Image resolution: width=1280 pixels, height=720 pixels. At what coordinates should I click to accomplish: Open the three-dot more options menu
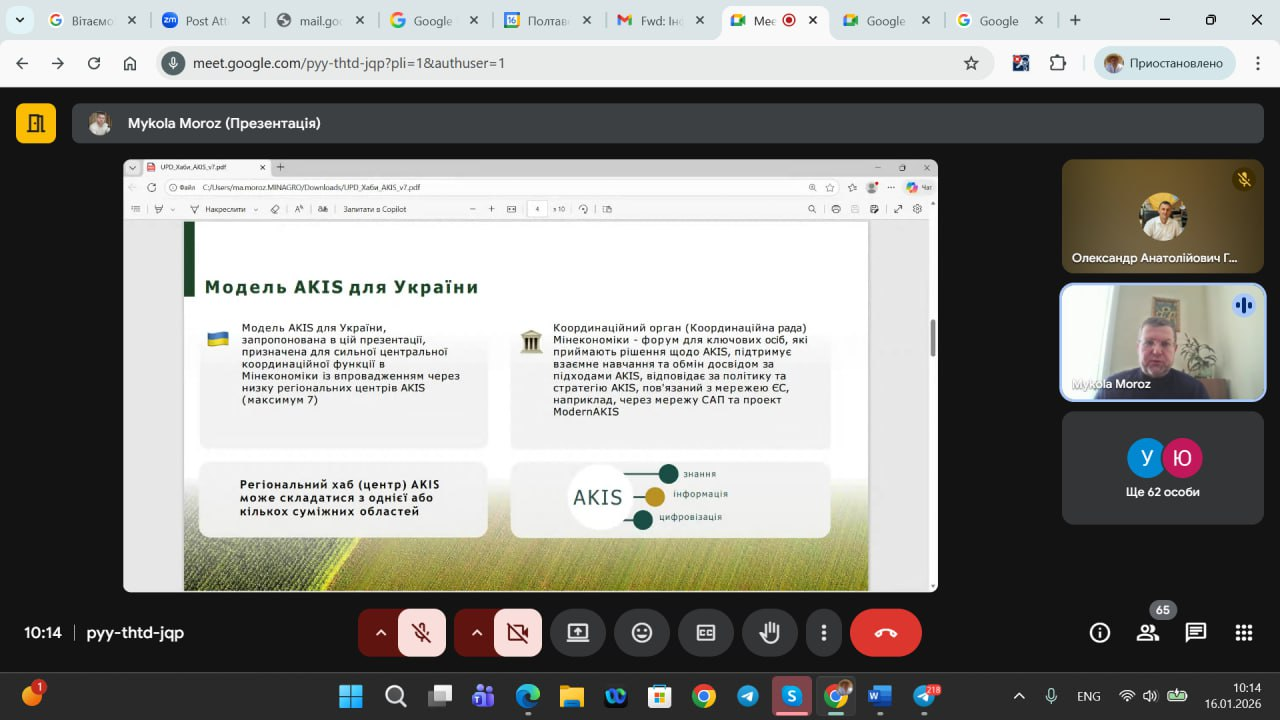pyautogui.click(x=824, y=632)
